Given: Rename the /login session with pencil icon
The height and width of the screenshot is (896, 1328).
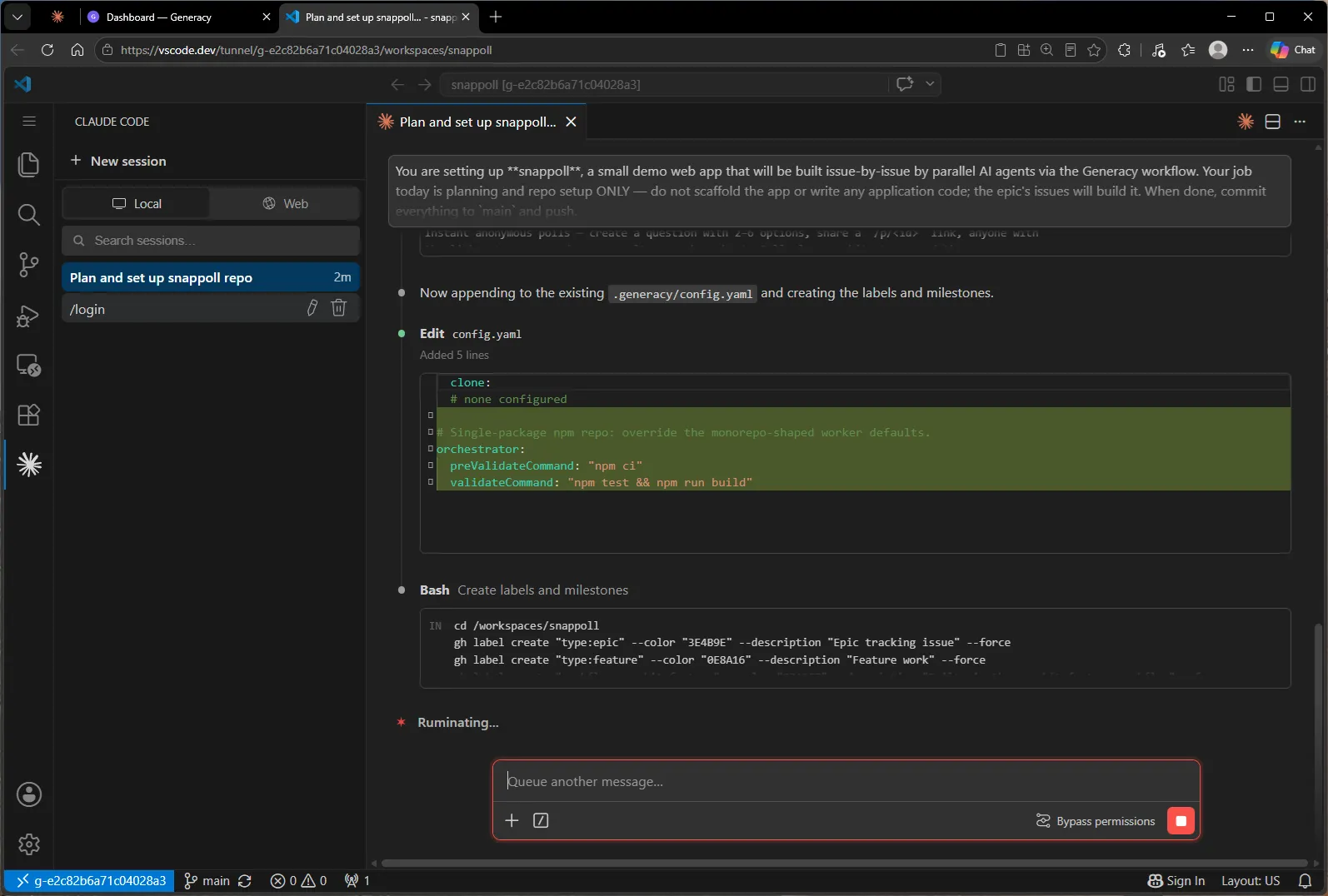Looking at the screenshot, I should (x=312, y=308).
